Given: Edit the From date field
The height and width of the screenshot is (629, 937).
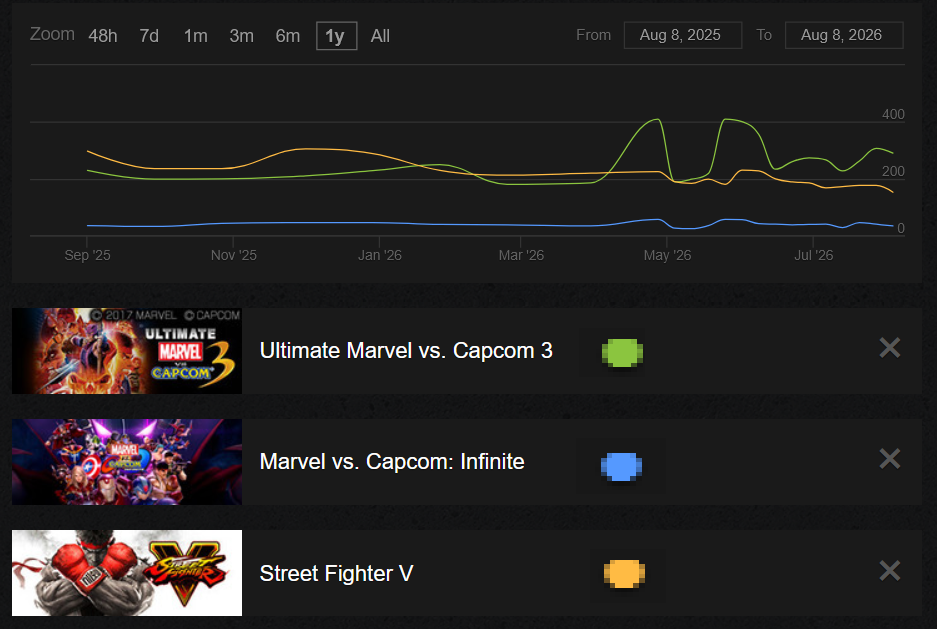Looking at the screenshot, I should pyautogui.click(x=682, y=35).
